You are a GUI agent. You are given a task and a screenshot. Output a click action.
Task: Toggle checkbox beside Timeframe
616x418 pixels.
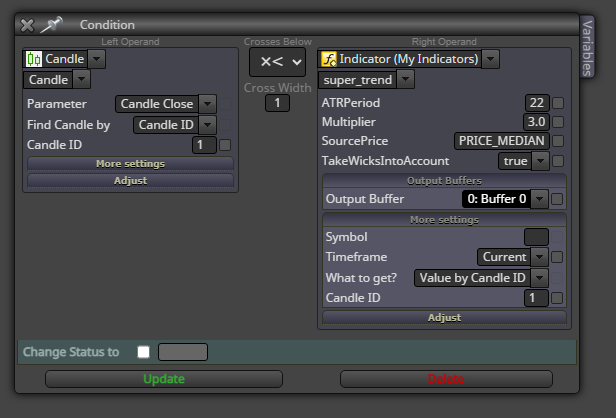pos(557,257)
